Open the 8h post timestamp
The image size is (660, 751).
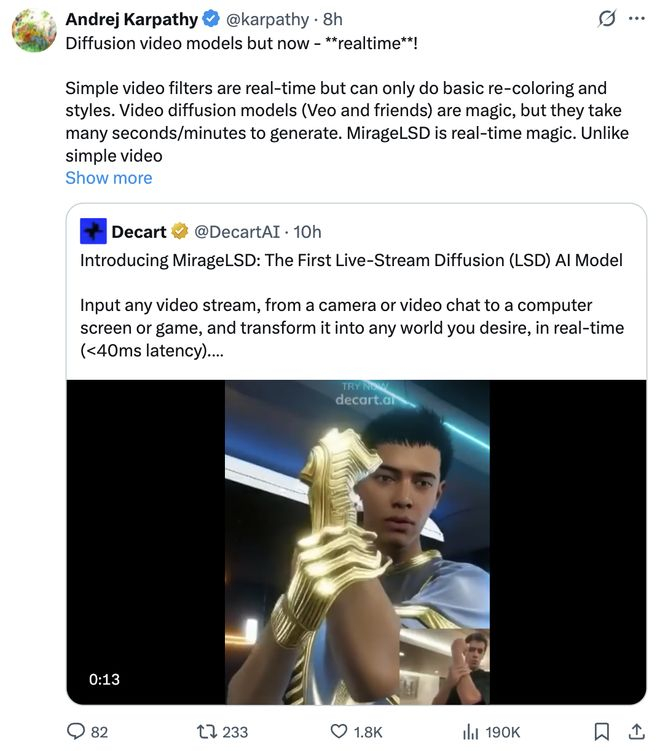332,19
